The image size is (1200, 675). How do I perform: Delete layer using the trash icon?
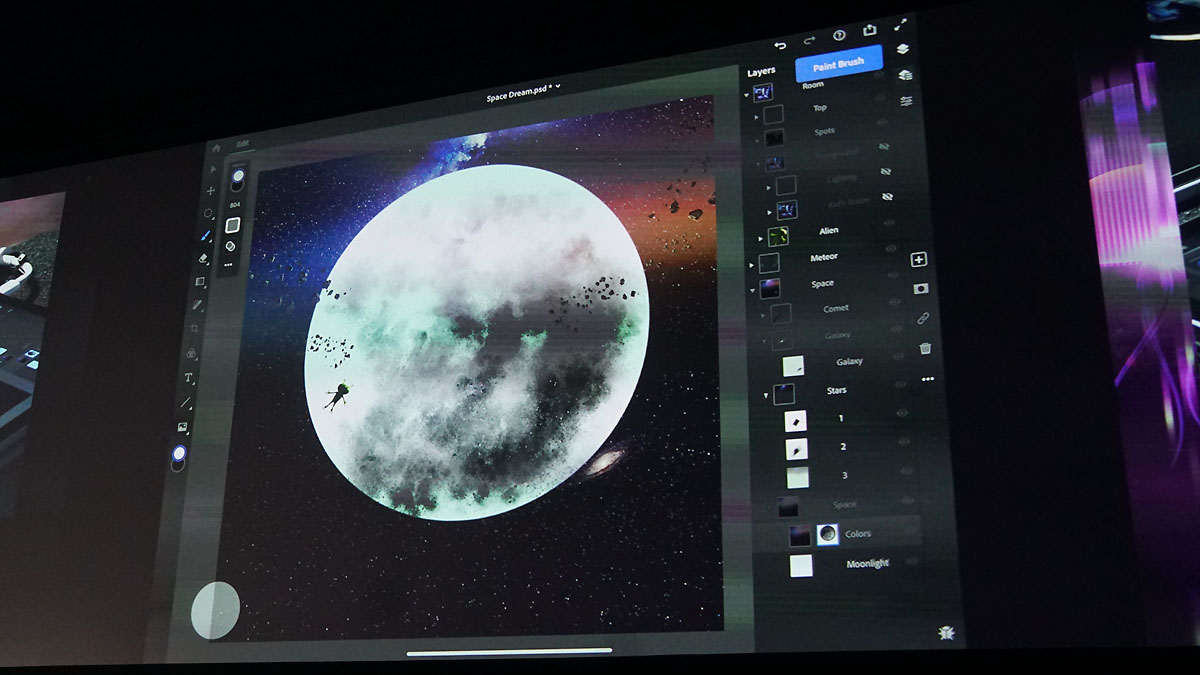(925, 348)
